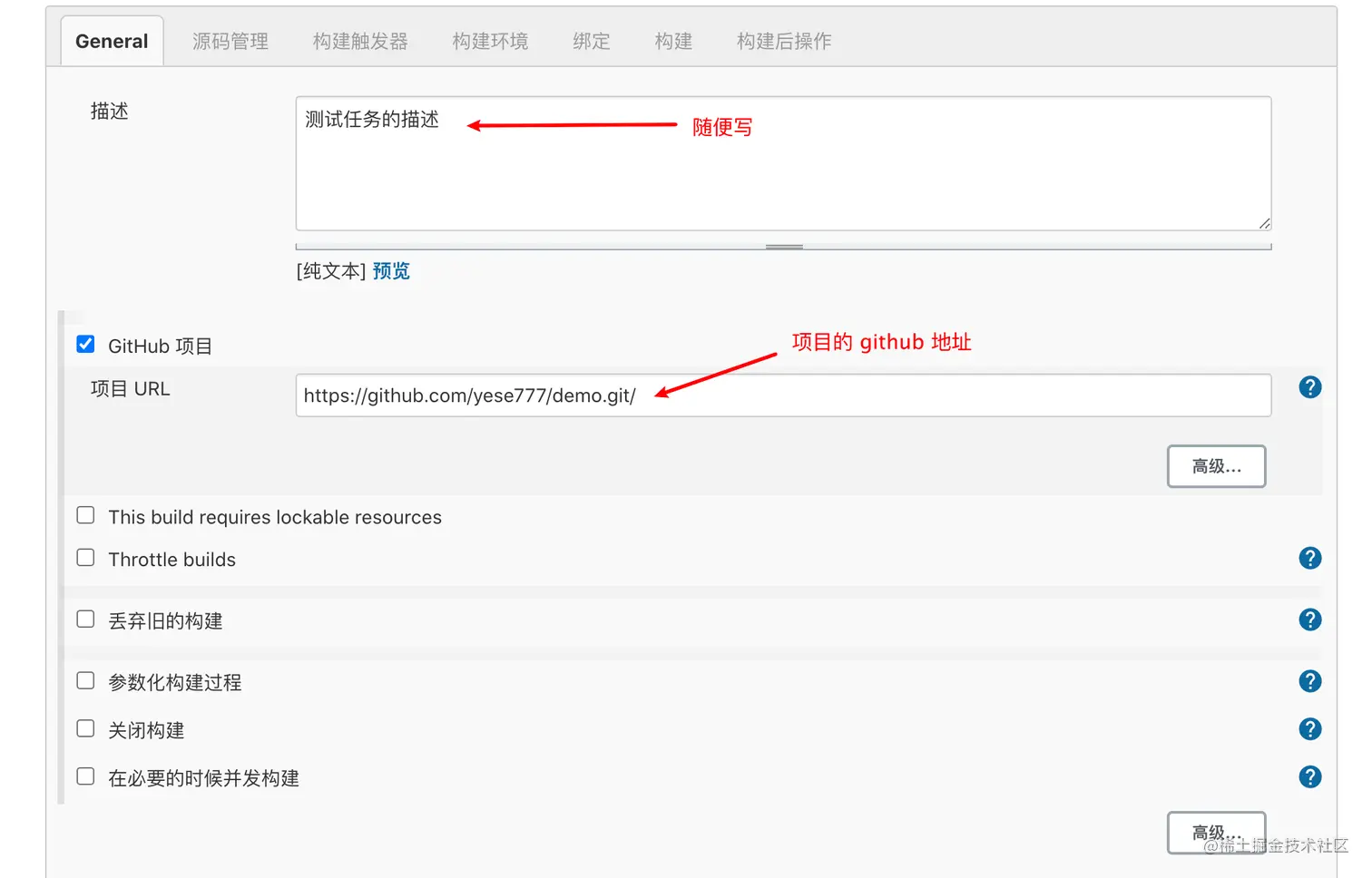Click the textarea corner resize grip
The width and height of the screenshot is (1372, 878).
1264,223
